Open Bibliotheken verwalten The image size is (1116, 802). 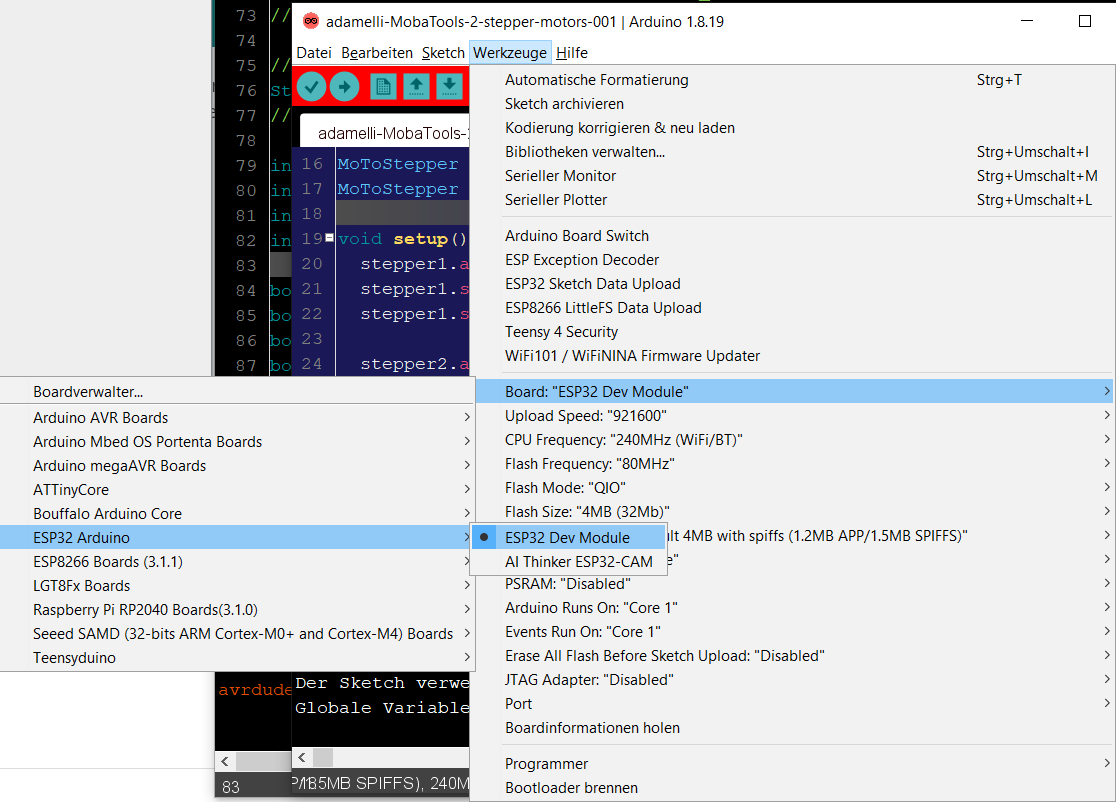point(793,152)
